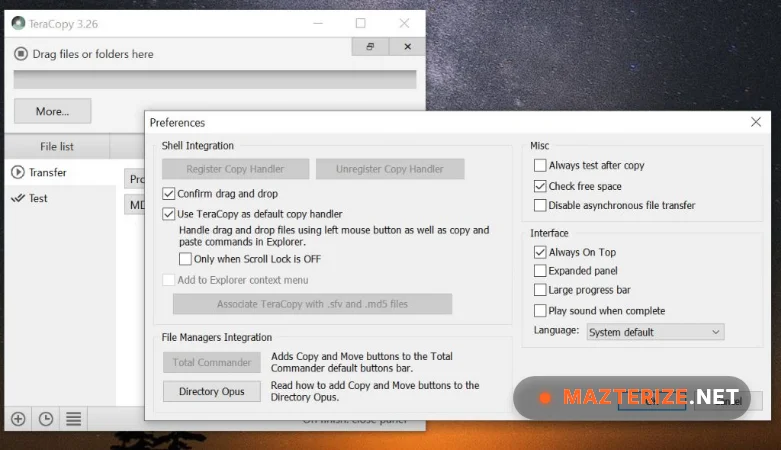This screenshot has width=781, height=450.
Task: Click the More... button
Action: [x=52, y=111]
